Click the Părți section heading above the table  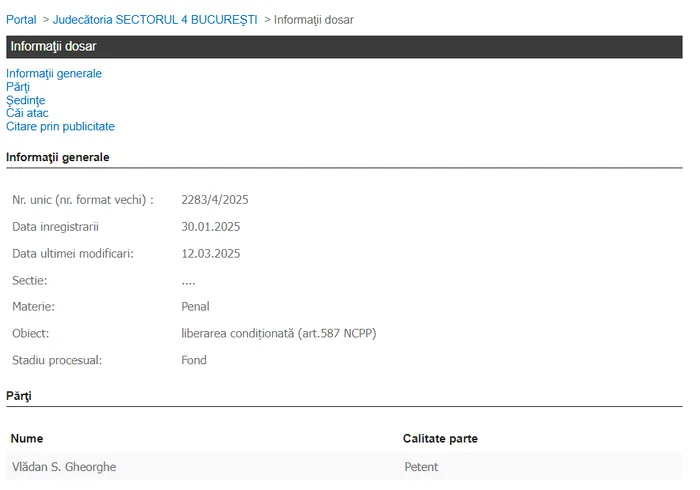click(19, 396)
